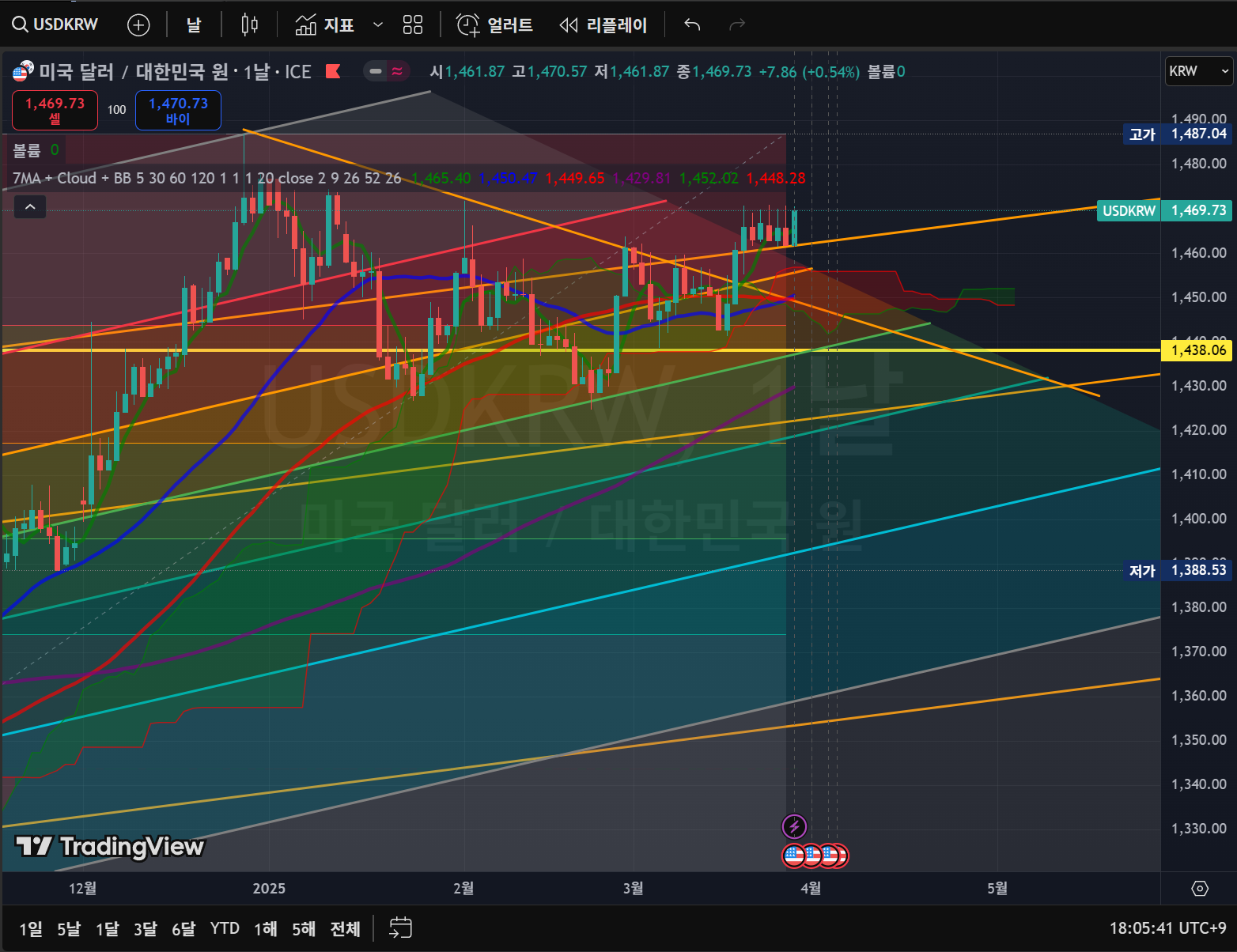Collapse the indicator legend with the chevron
The height and width of the screenshot is (952, 1237).
30,207
